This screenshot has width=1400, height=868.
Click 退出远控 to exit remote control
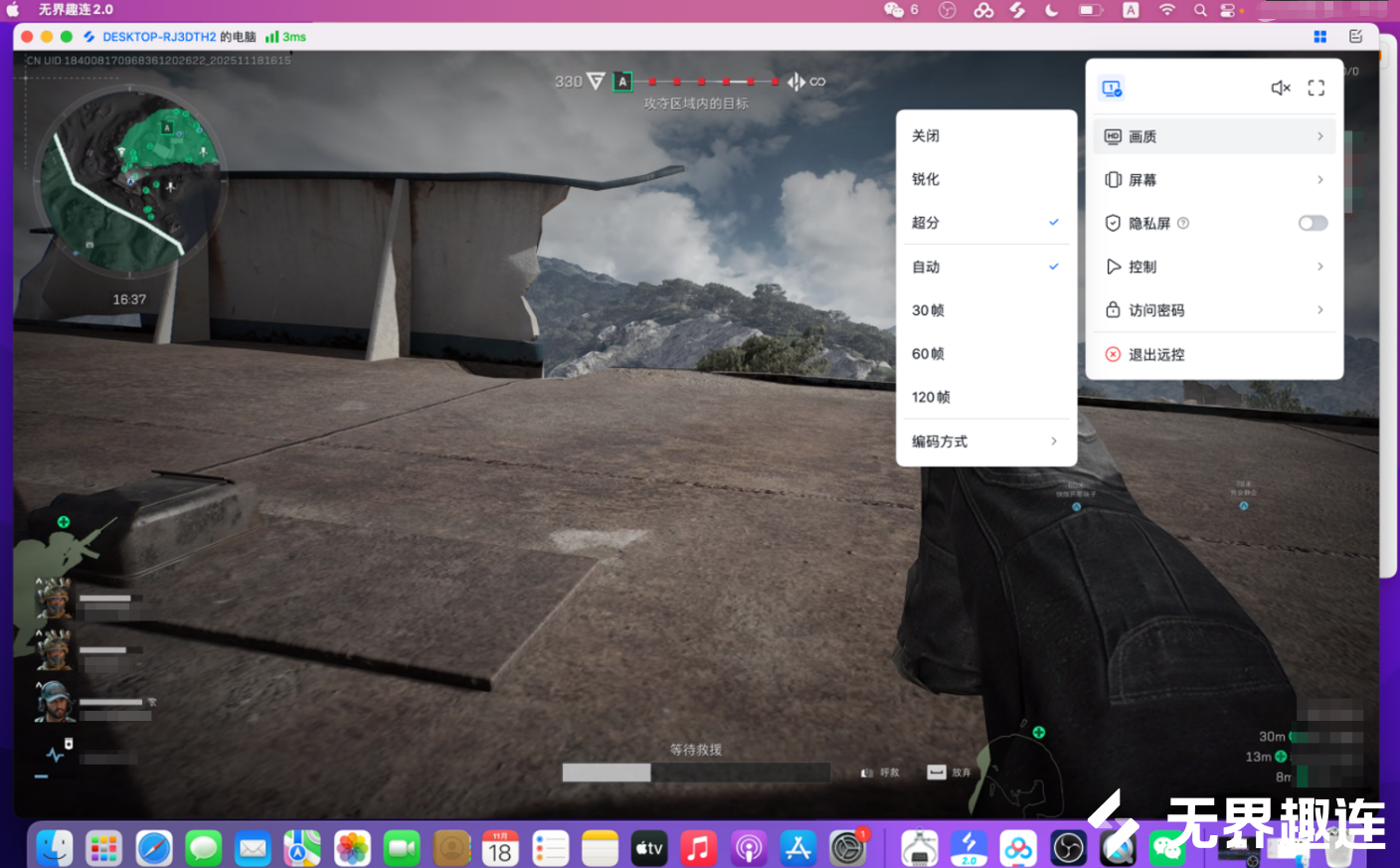point(1156,355)
